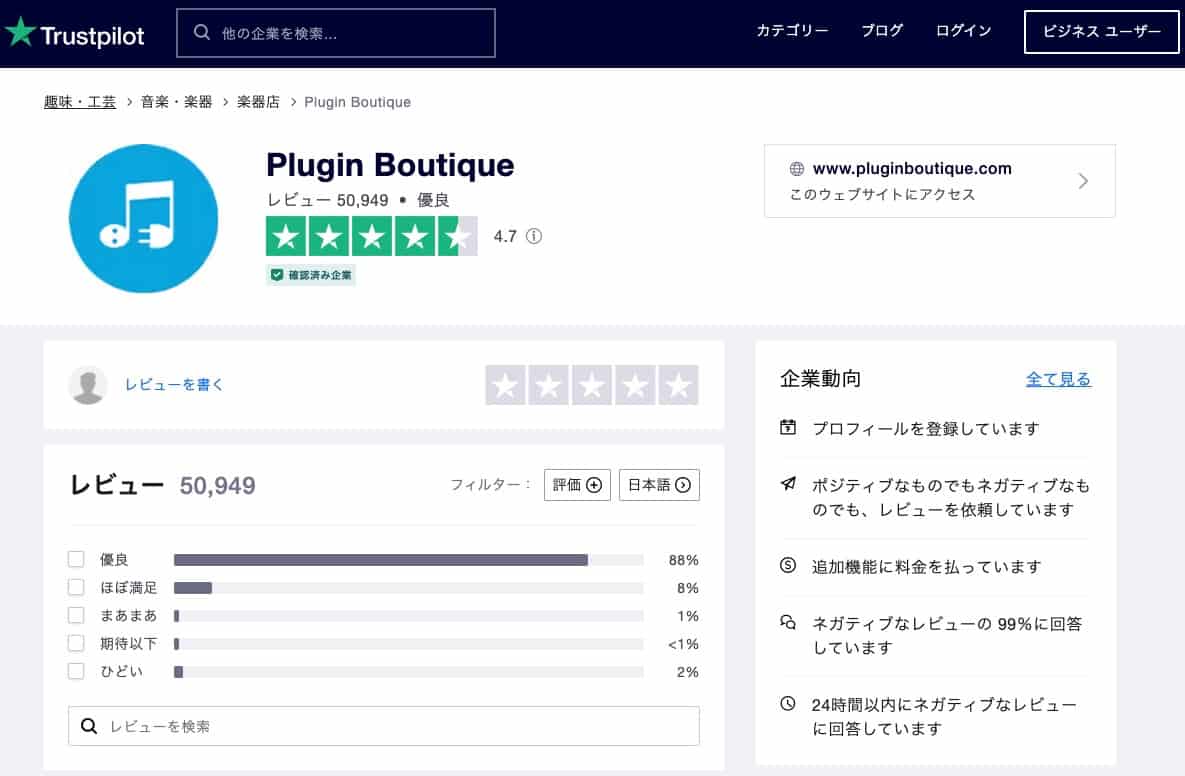Click the 8% ほぼ満足 rating bar

(409, 588)
